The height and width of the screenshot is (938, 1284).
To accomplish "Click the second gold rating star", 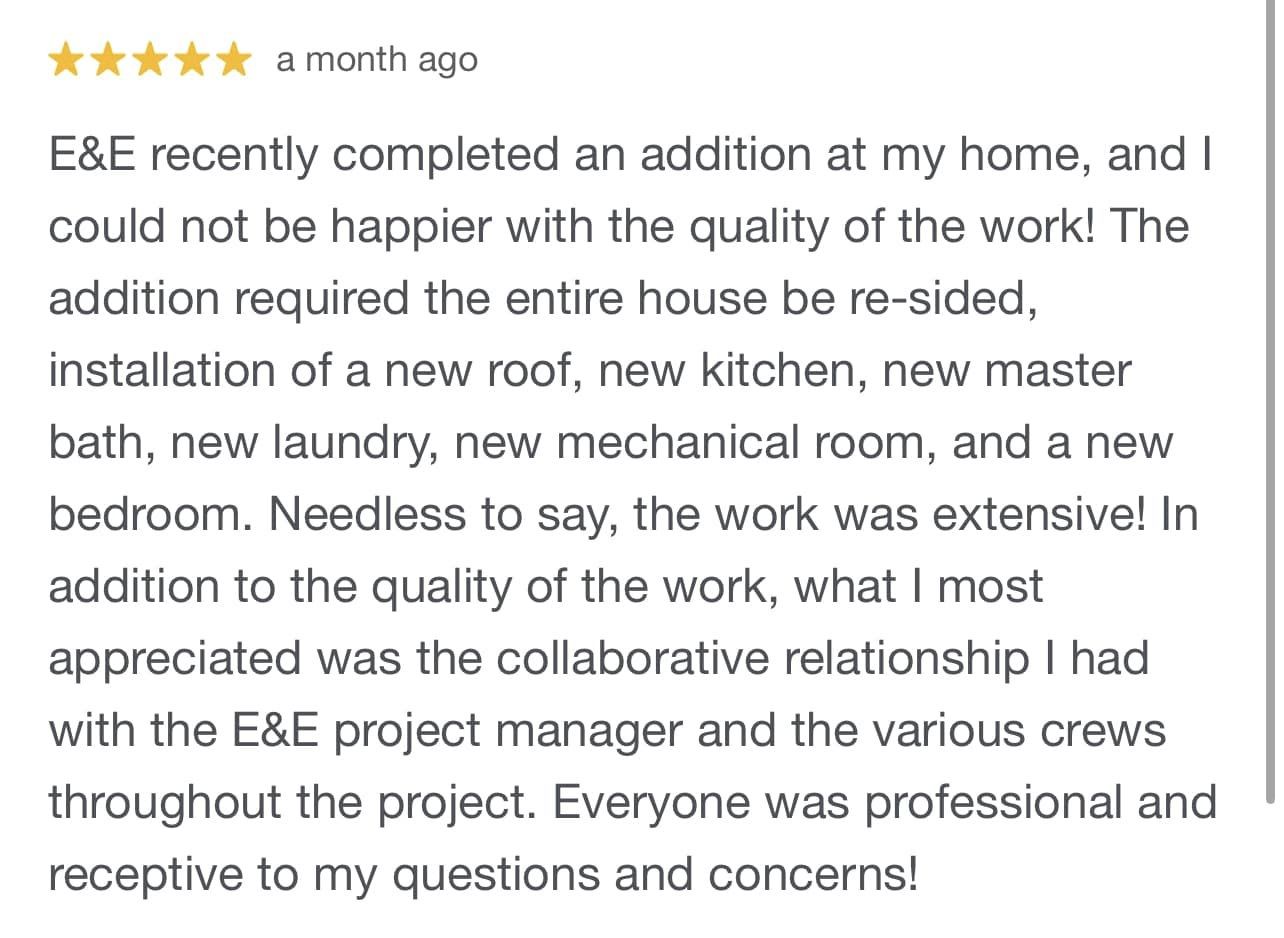I will pos(107,60).
